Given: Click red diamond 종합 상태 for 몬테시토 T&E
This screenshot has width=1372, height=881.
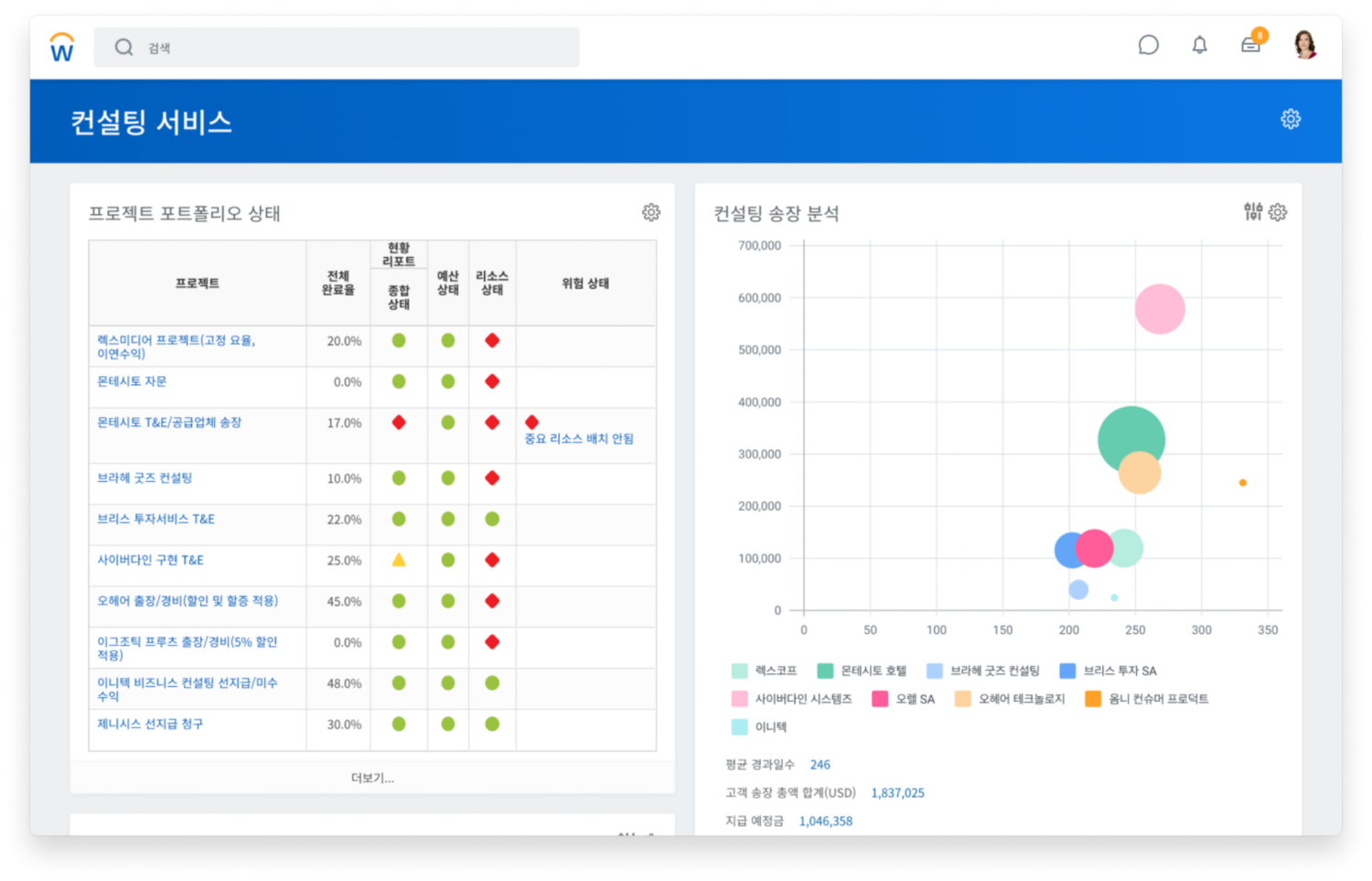Looking at the screenshot, I should (399, 422).
